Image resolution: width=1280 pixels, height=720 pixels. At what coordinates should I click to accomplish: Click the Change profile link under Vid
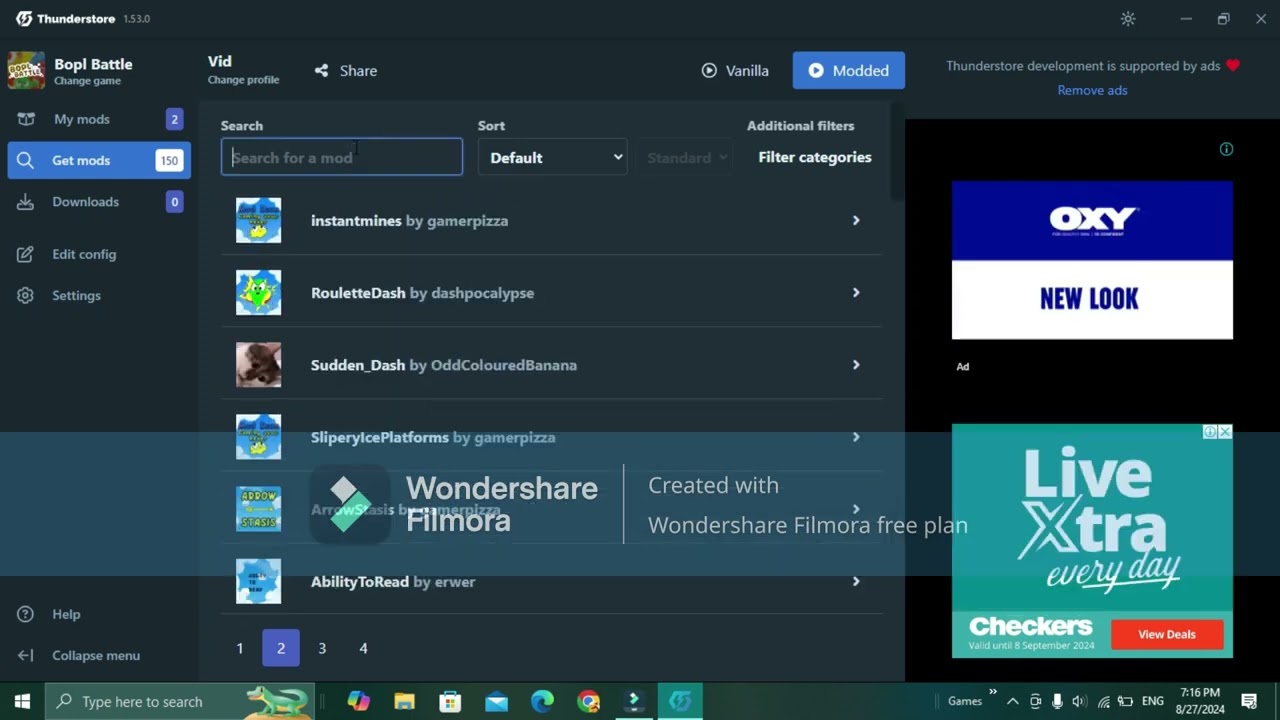point(243,81)
